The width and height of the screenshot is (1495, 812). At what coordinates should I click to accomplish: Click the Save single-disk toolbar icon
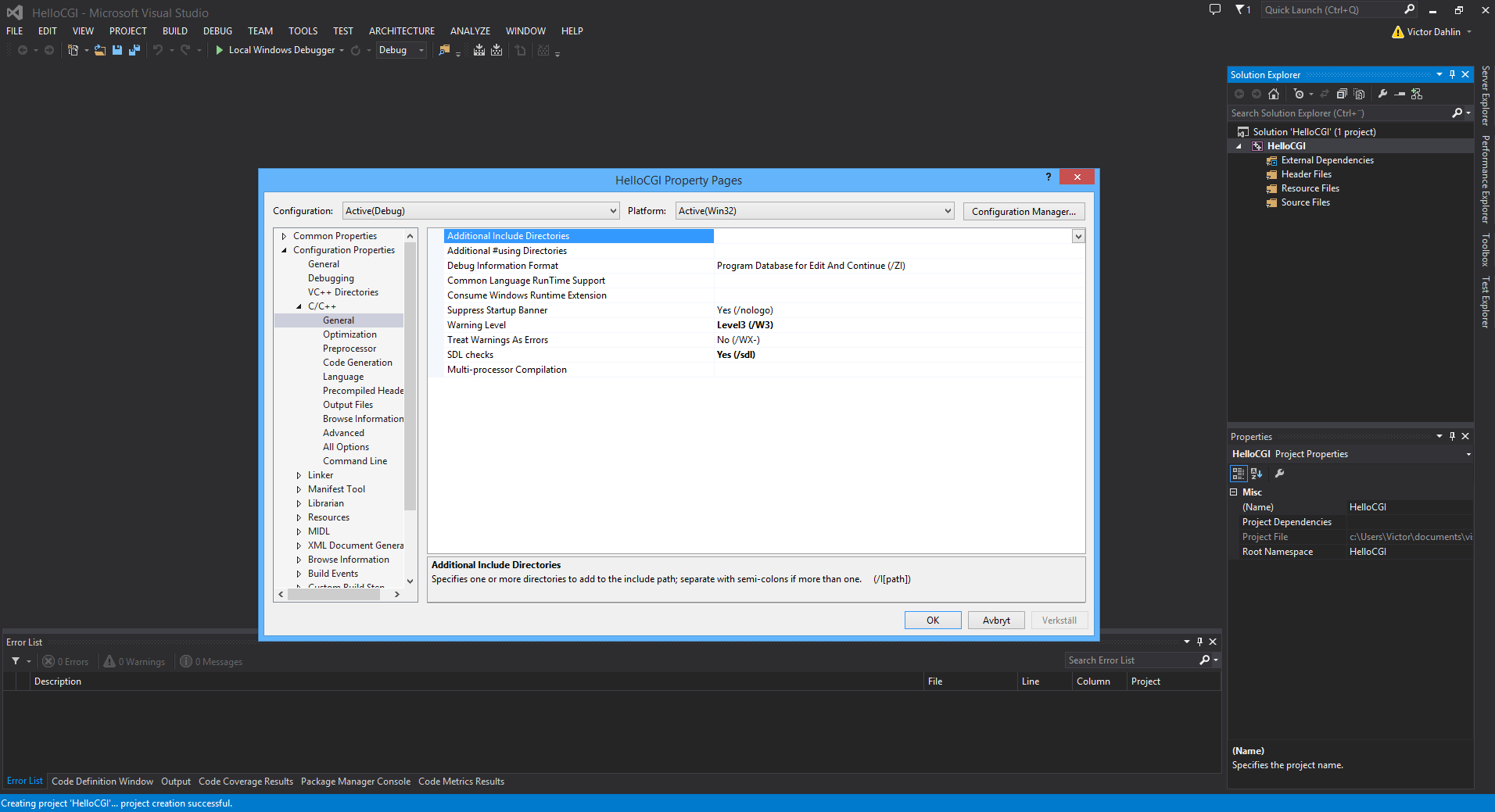coord(117,50)
